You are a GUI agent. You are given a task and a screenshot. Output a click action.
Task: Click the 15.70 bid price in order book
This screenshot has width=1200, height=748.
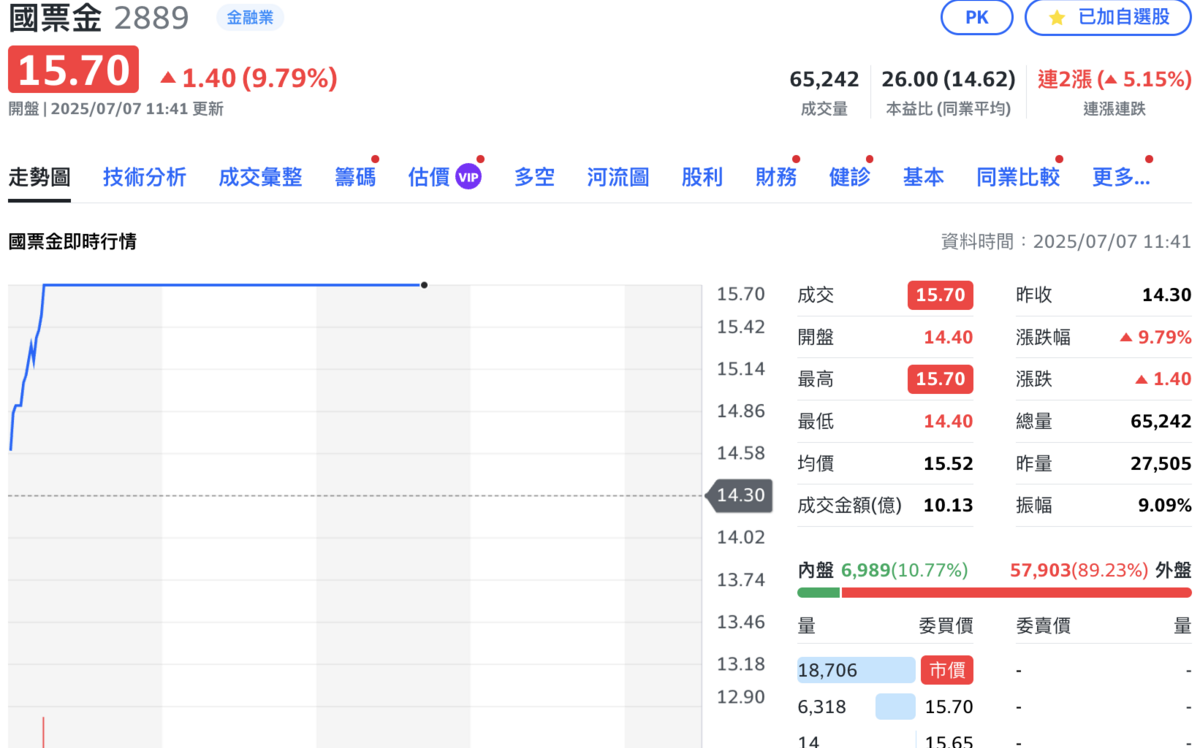[x=949, y=707]
